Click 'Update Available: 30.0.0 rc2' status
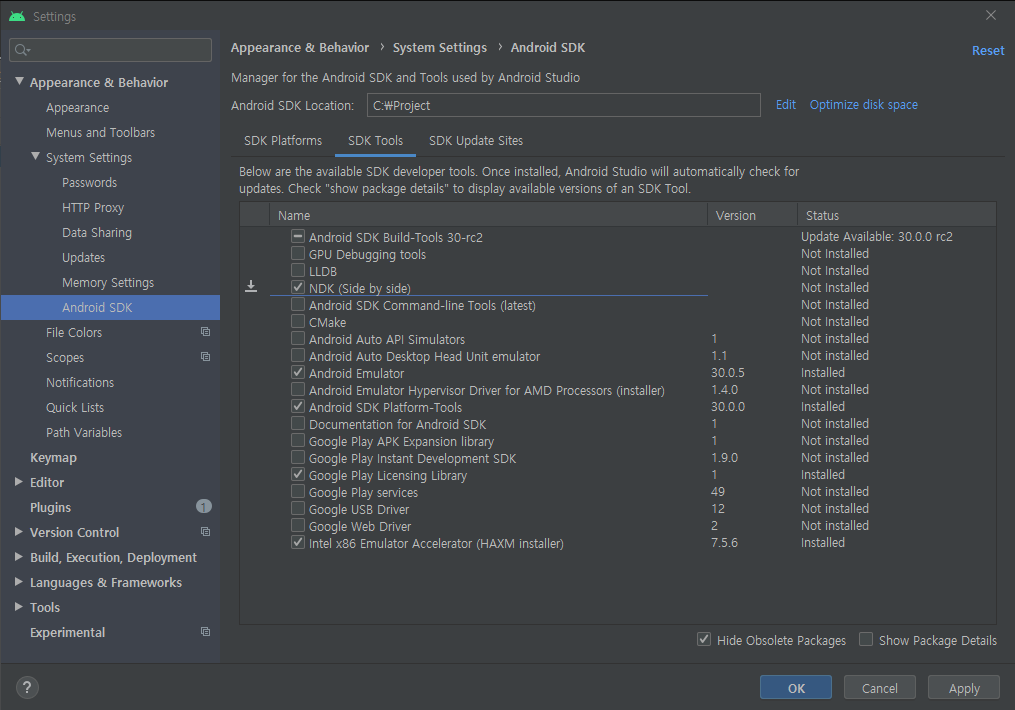 pyautogui.click(x=876, y=236)
